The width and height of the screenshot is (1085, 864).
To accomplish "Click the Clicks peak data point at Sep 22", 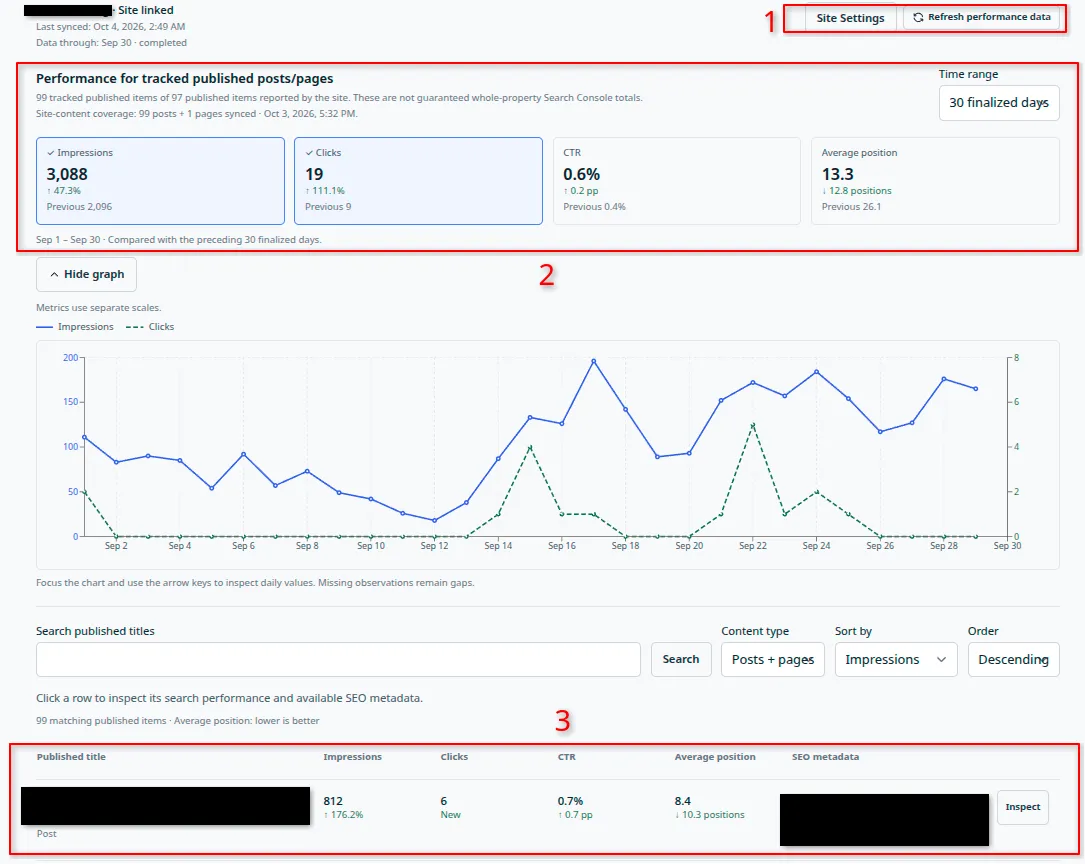I will tap(753, 424).
